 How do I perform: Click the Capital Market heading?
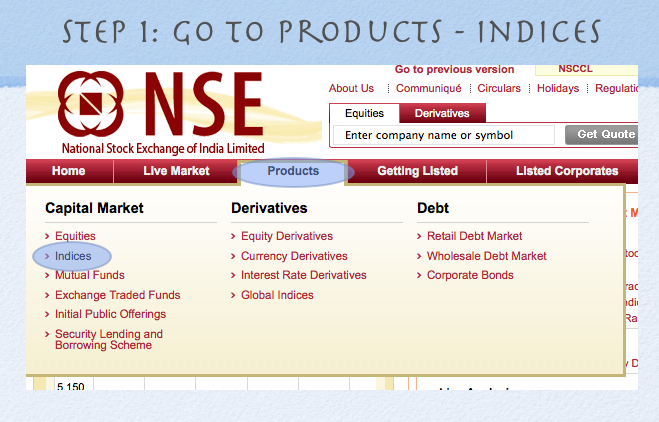coord(94,208)
